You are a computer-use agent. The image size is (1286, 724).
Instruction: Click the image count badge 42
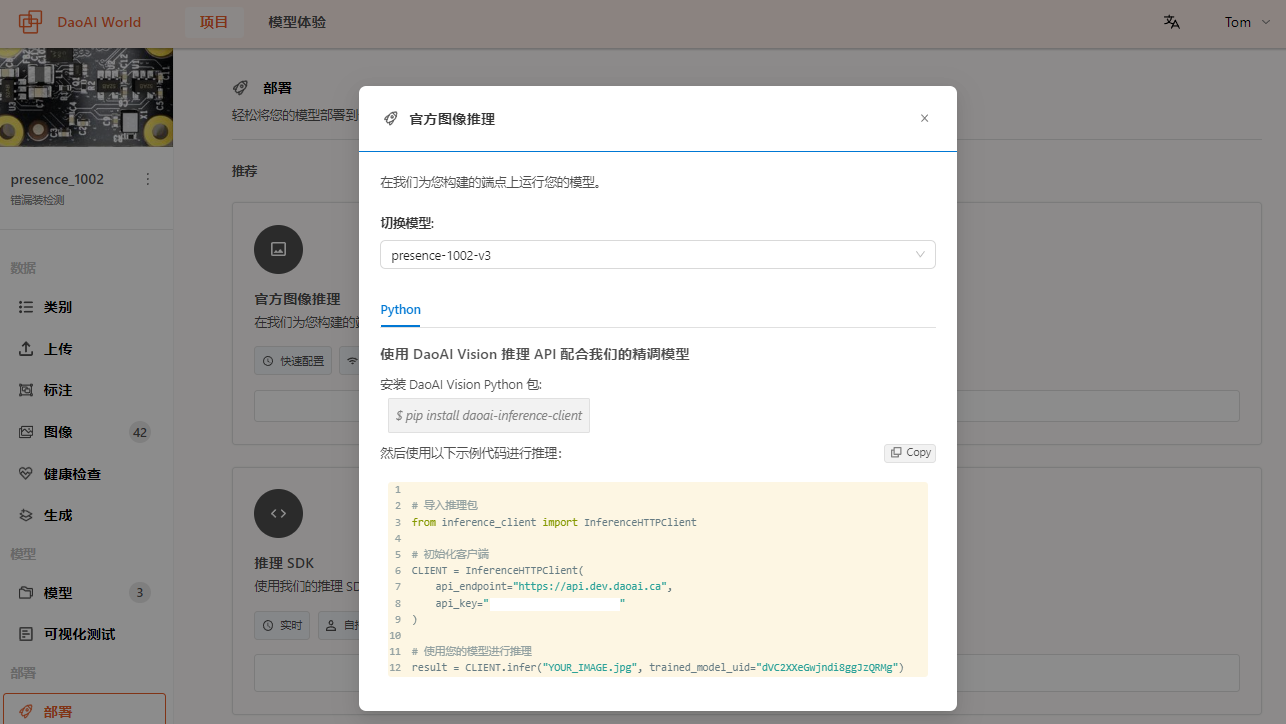point(140,432)
